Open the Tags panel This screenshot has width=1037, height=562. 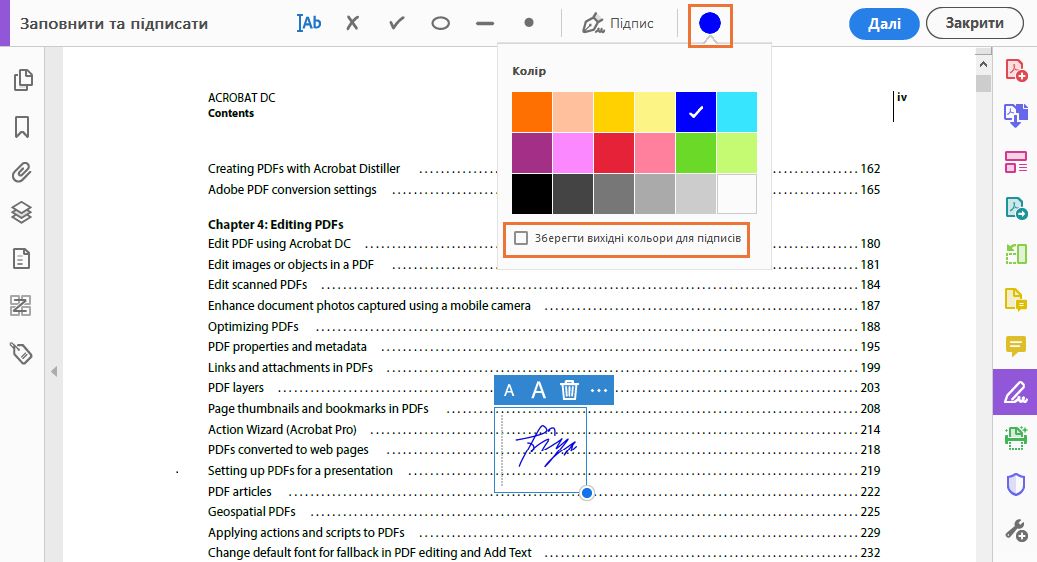pyautogui.click(x=21, y=353)
